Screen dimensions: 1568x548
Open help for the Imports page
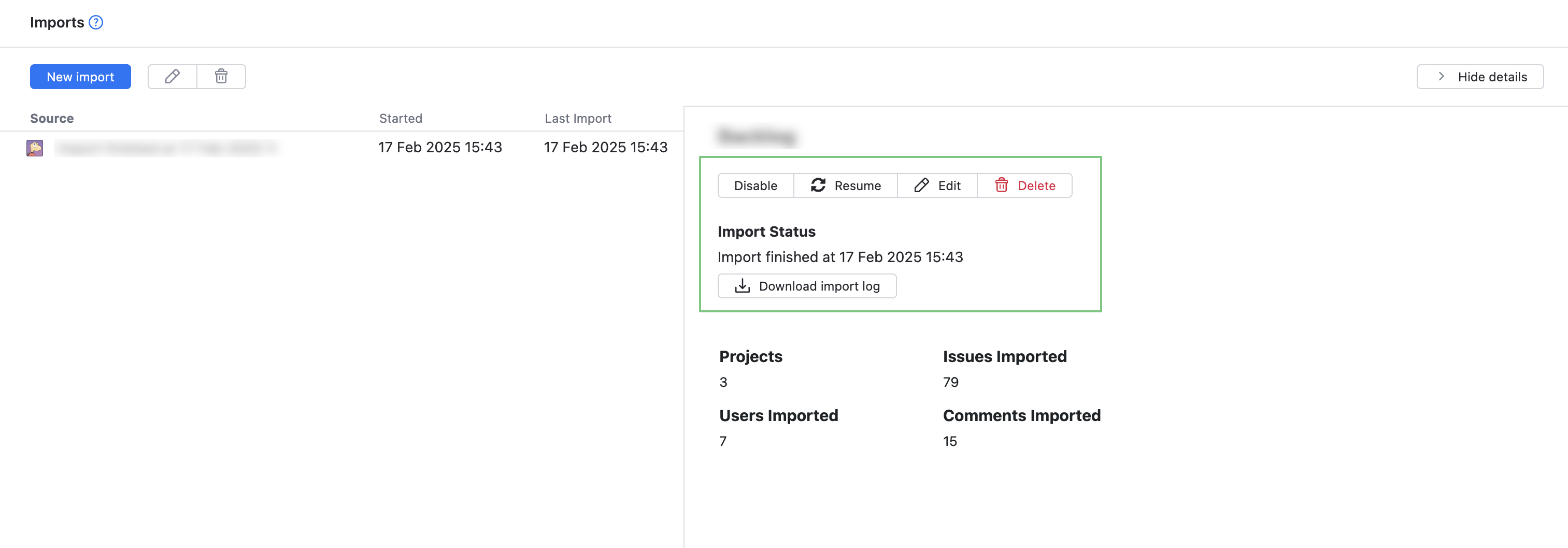(96, 22)
